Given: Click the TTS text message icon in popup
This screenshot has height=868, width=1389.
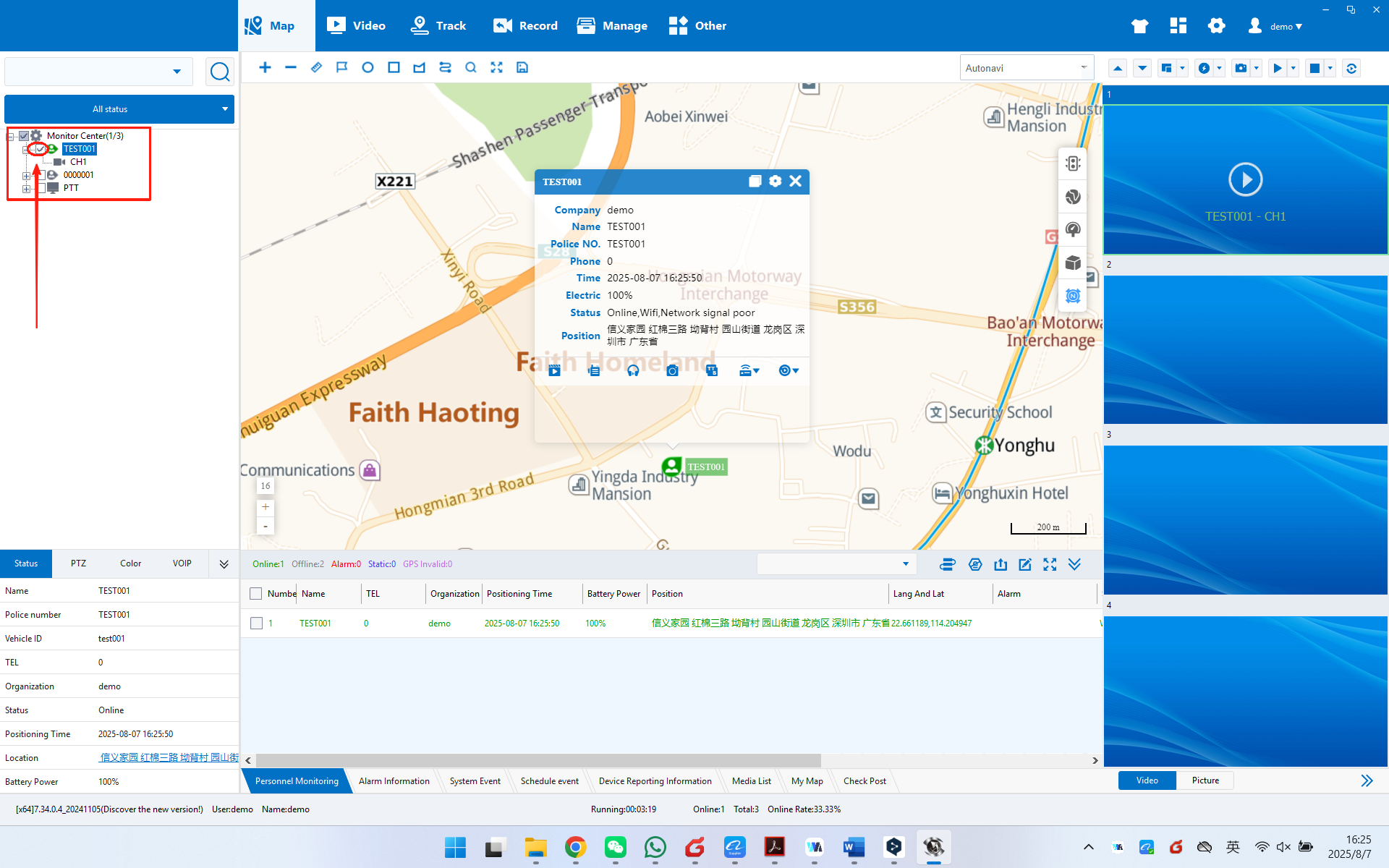Looking at the screenshot, I should point(712,370).
